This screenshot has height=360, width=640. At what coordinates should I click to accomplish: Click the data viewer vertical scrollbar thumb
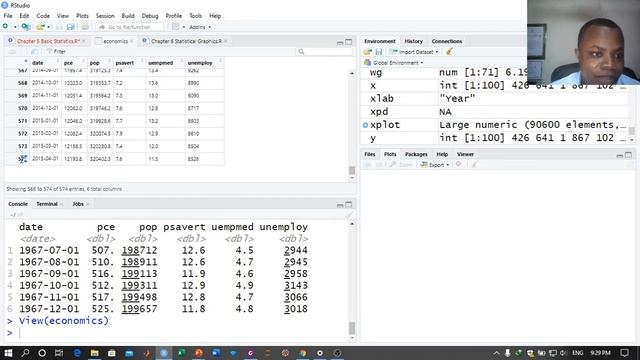352,170
